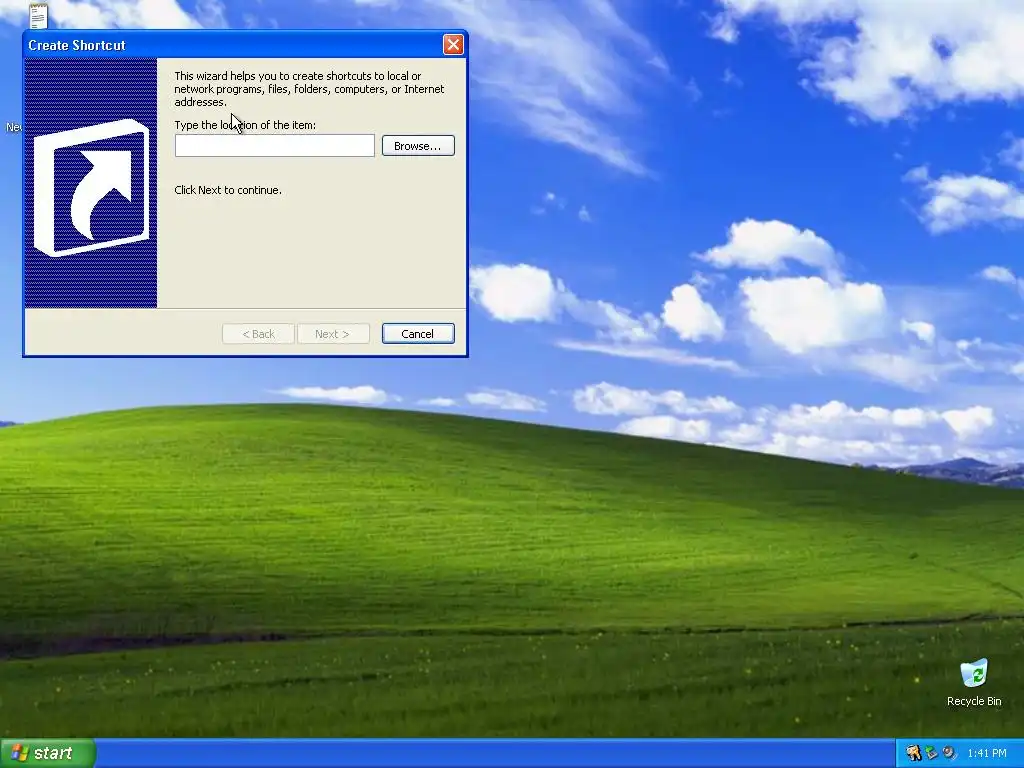Click the keys icon in system tray
This screenshot has height=768, width=1024.
click(x=913, y=753)
